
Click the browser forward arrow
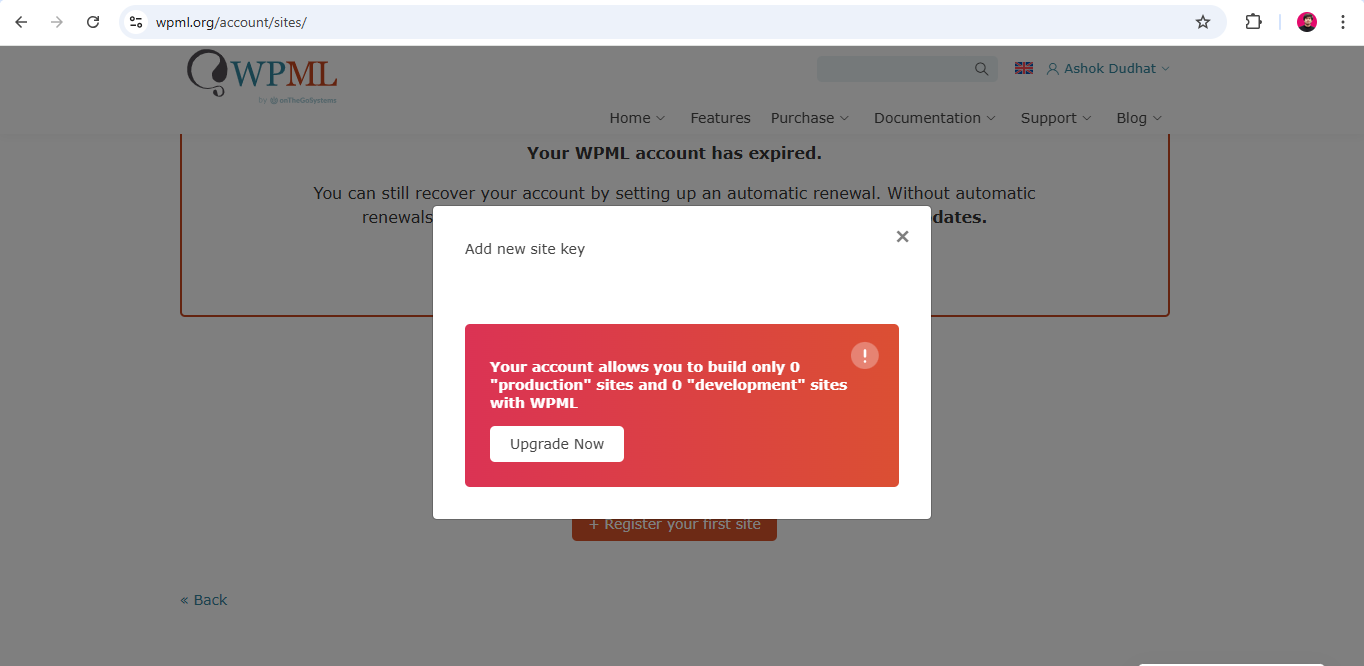[x=57, y=22]
